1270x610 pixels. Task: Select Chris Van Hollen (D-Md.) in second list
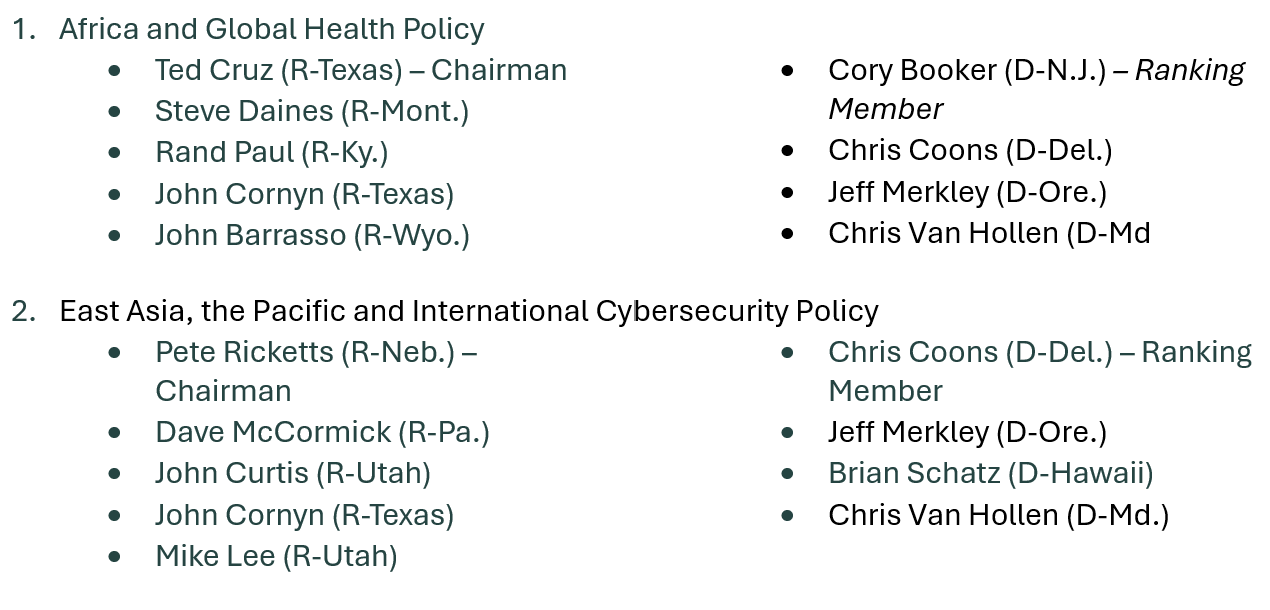click(x=998, y=515)
